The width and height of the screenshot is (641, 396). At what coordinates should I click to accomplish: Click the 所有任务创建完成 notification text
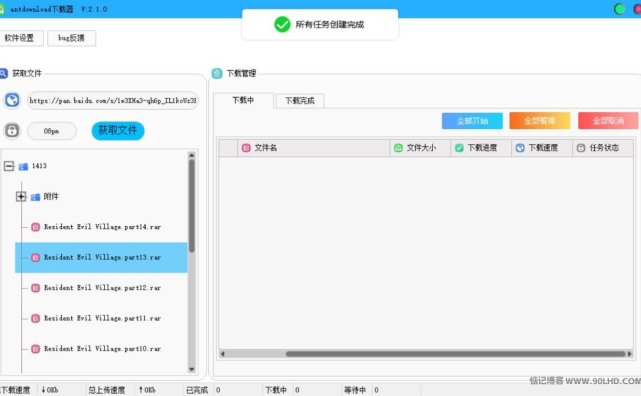coord(329,25)
